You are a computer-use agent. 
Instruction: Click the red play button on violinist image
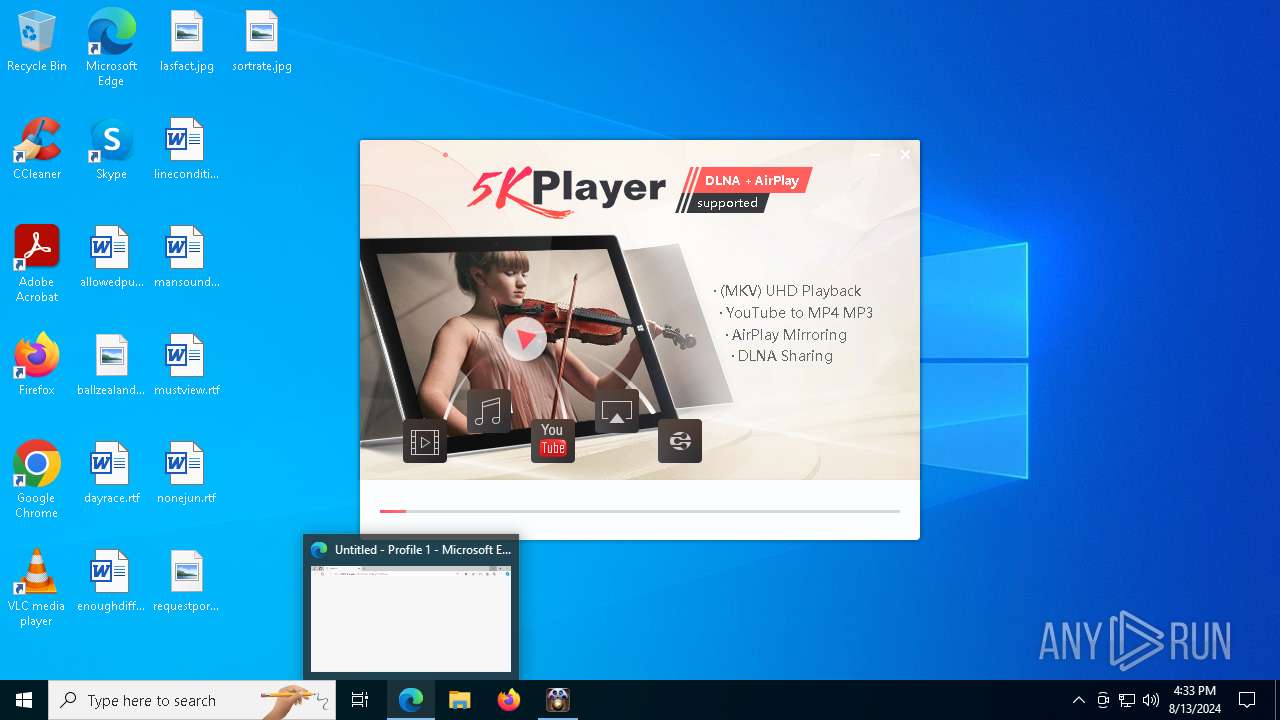(x=525, y=338)
